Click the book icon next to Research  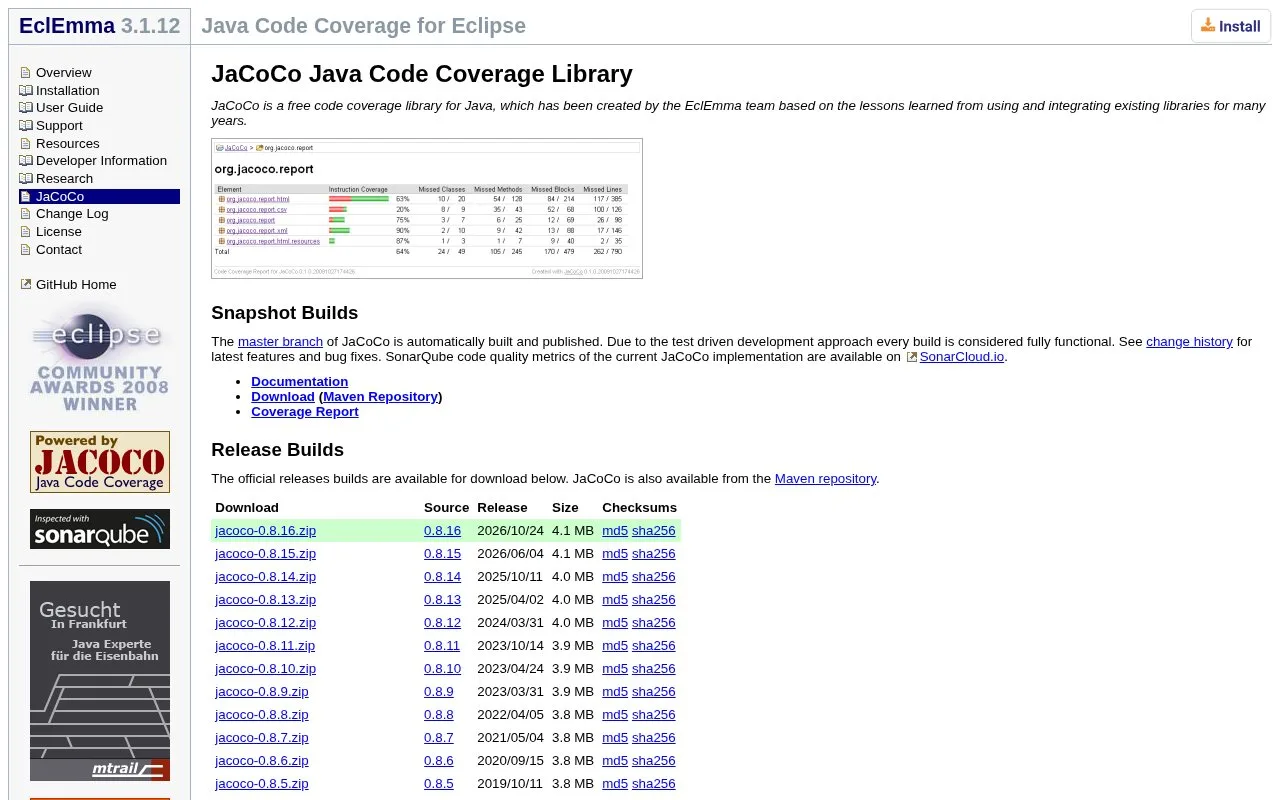tap(26, 179)
